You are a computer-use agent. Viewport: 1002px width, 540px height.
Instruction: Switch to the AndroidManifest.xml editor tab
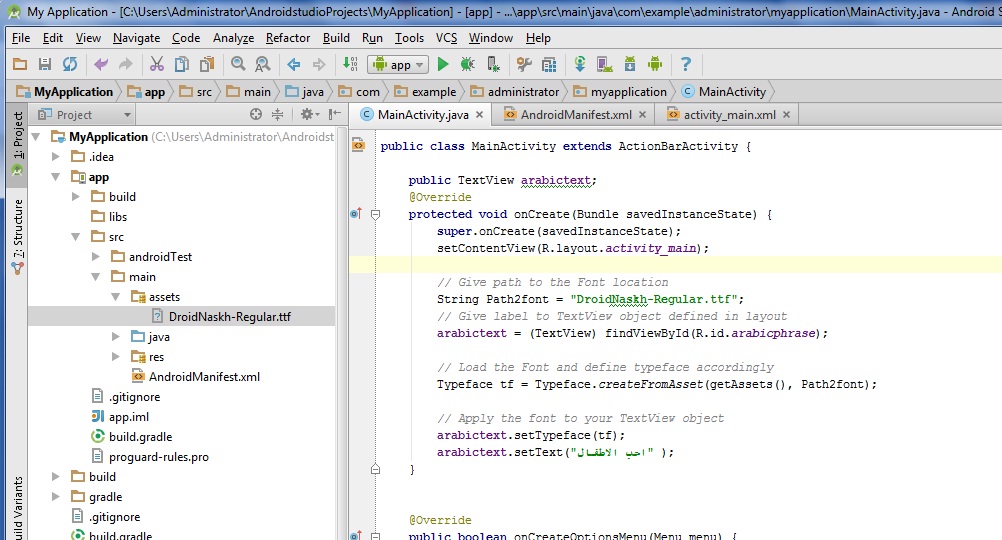click(575, 115)
